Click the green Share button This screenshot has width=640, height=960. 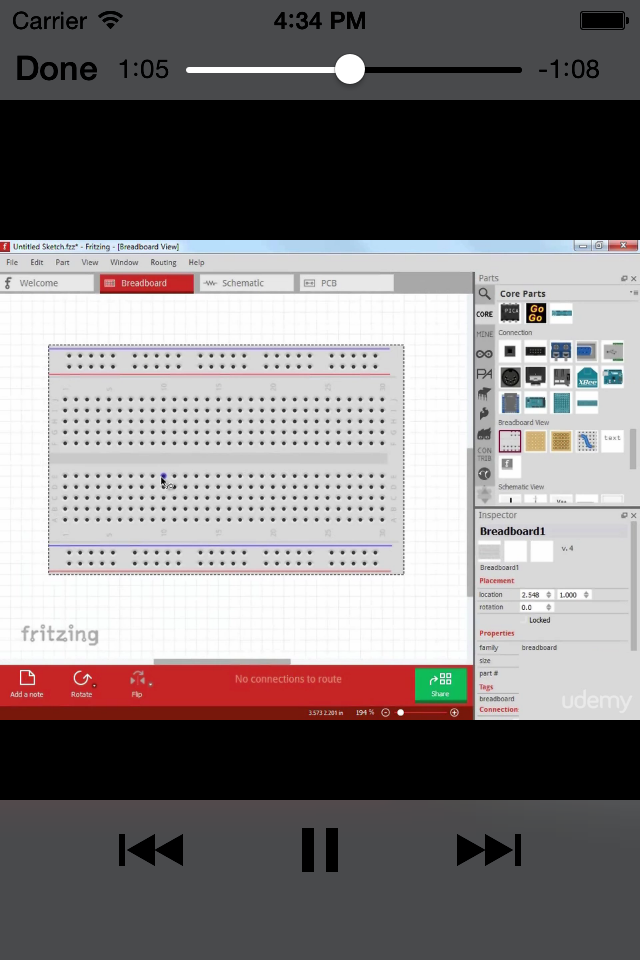click(440, 684)
